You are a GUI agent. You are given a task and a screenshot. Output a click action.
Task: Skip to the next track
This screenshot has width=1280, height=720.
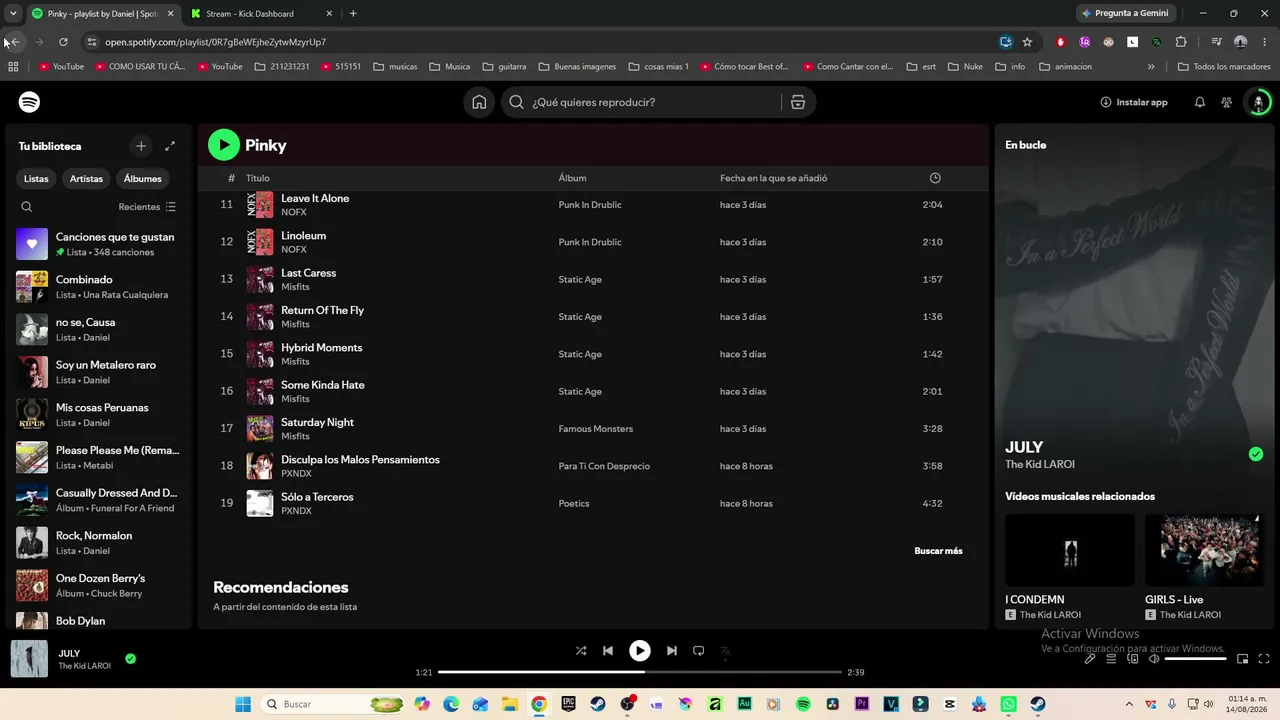[x=672, y=651]
